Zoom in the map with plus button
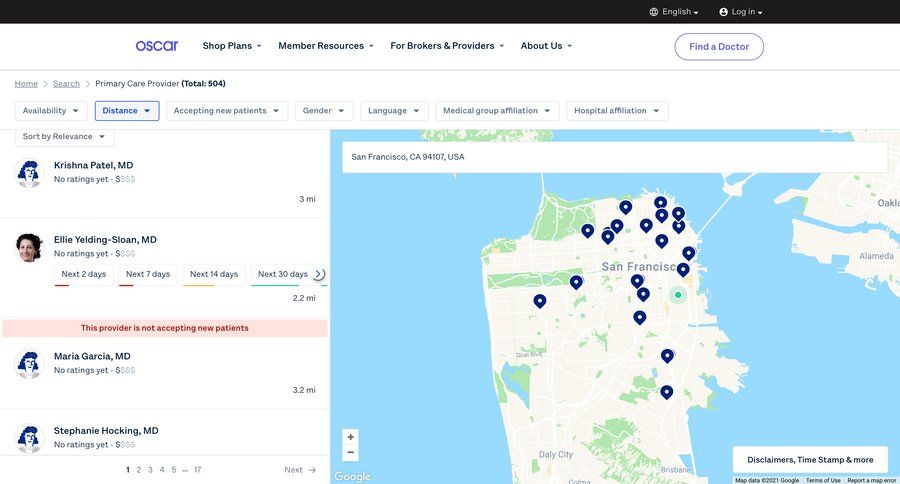The width and height of the screenshot is (900, 484). coord(350,437)
